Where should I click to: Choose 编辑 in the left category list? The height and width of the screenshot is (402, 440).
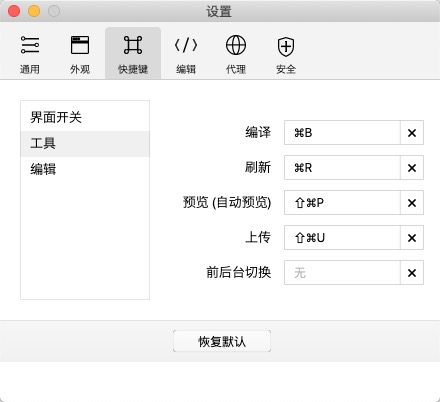(85, 169)
